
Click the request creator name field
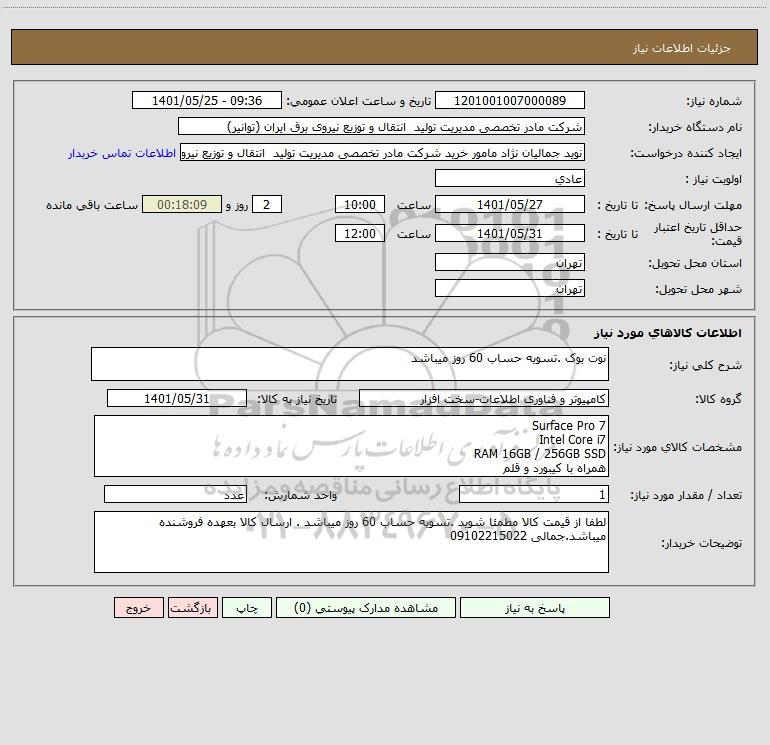click(x=383, y=152)
